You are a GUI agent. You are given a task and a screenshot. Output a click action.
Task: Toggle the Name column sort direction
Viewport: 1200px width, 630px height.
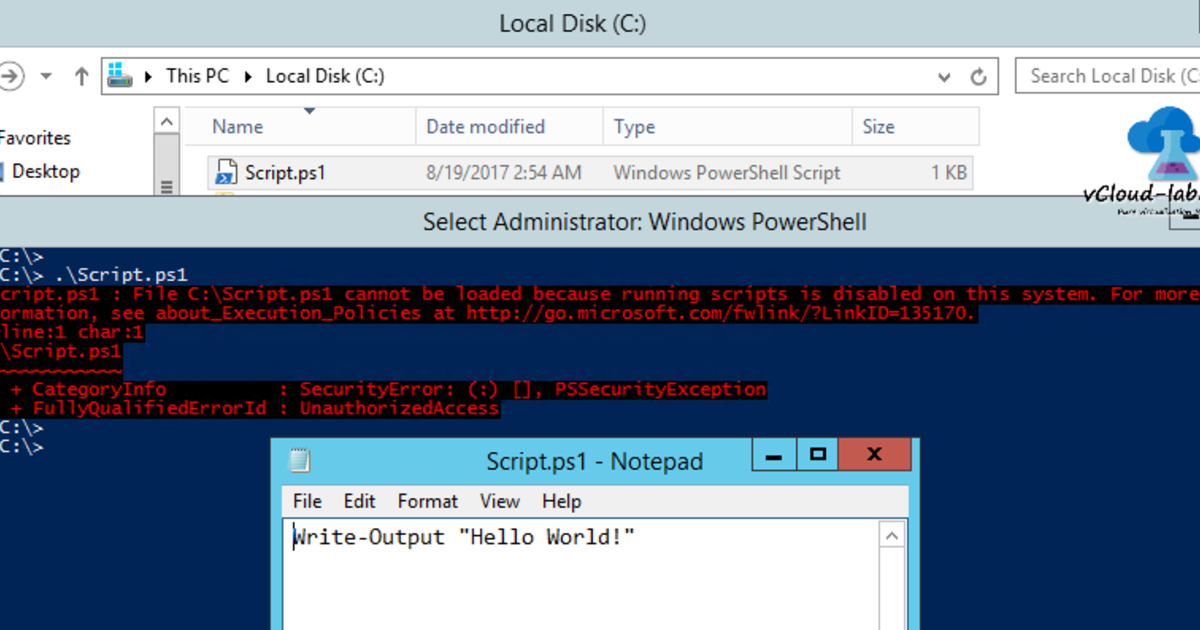click(x=237, y=126)
